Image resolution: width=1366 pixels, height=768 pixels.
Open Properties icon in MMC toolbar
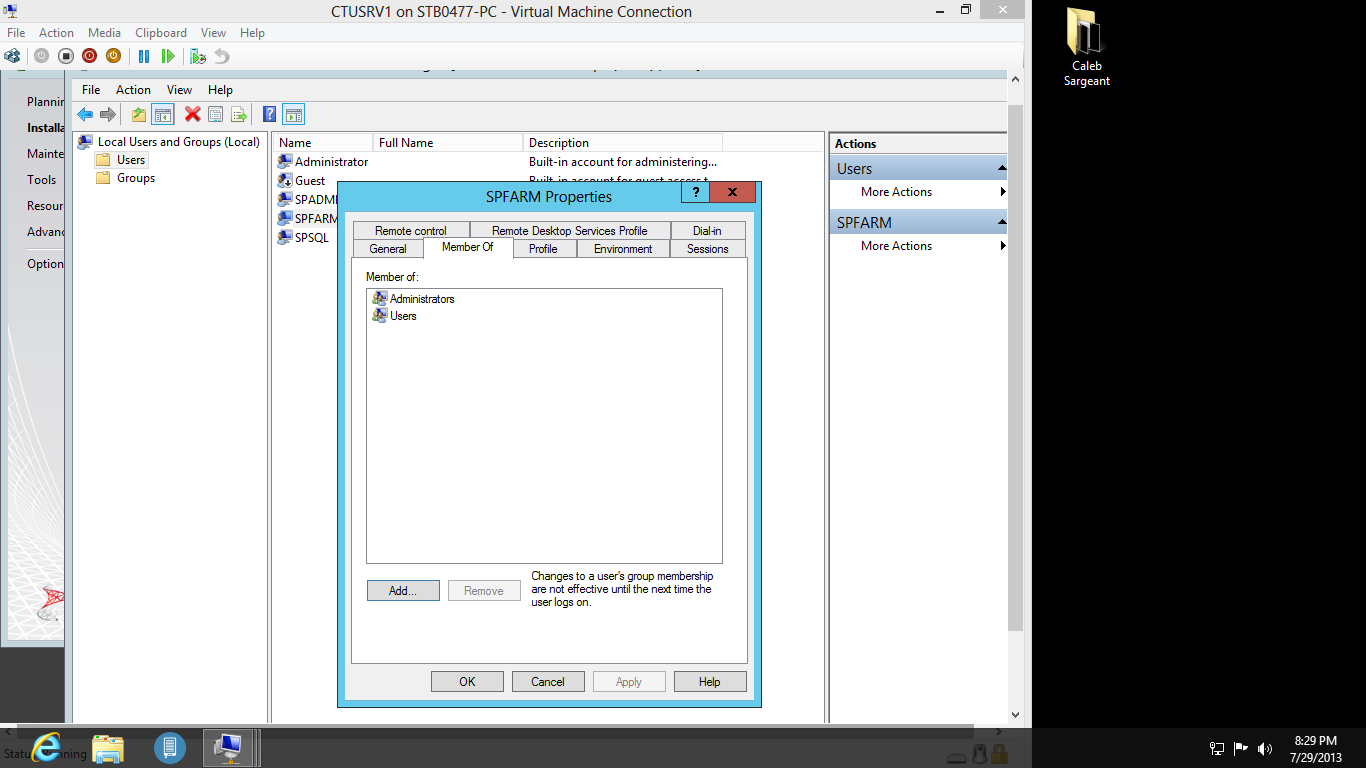coord(215,114)
